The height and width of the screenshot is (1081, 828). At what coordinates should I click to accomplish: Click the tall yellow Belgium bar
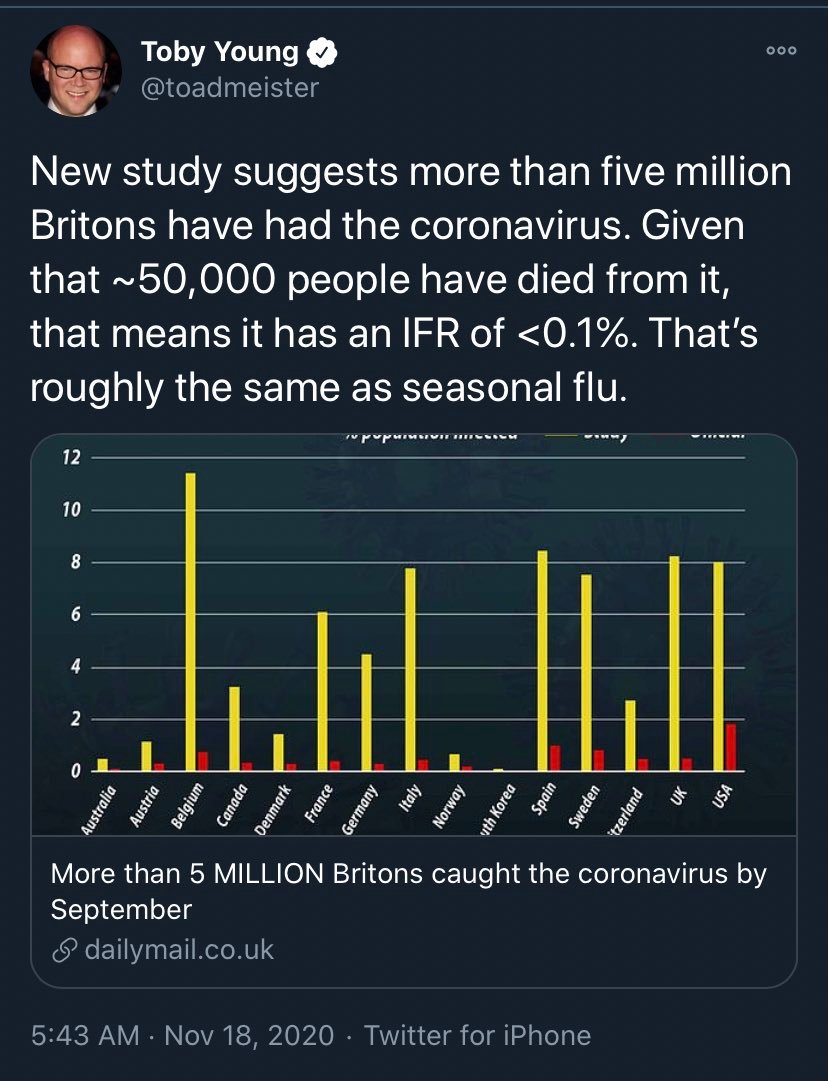pyautogui.click(x=190, y=620)
